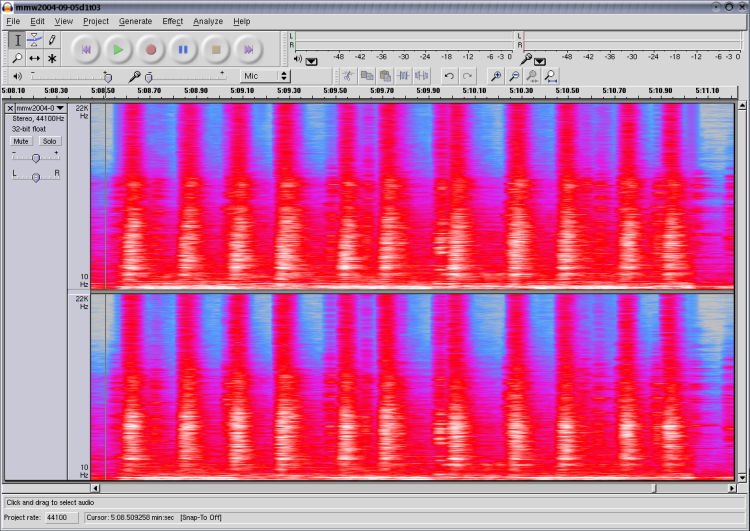Click the output speaker meter icon
Screen dimensions: 750x531
click(x=298, y=59)
